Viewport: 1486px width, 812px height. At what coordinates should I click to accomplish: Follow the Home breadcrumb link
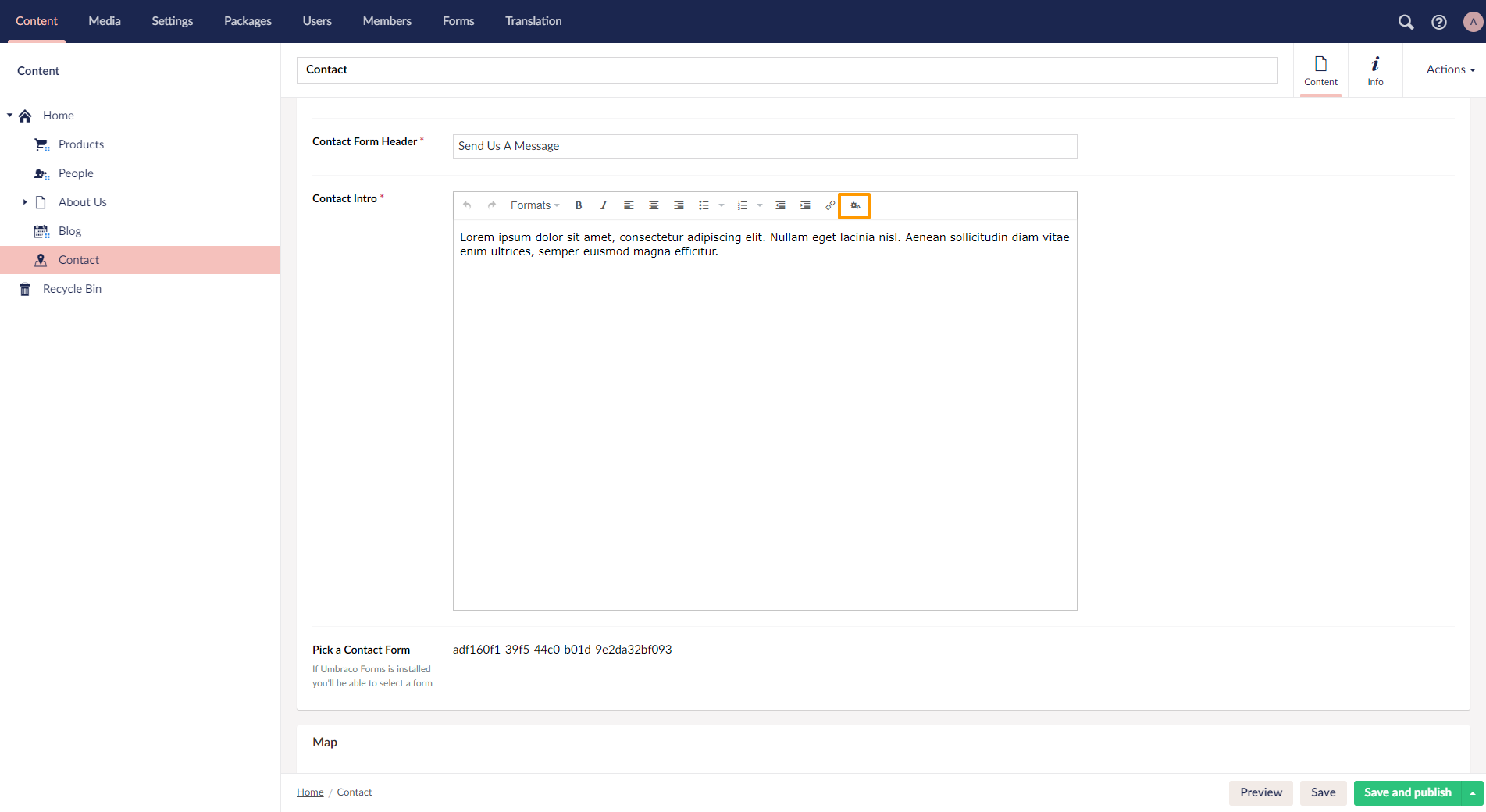pos(310,792)
